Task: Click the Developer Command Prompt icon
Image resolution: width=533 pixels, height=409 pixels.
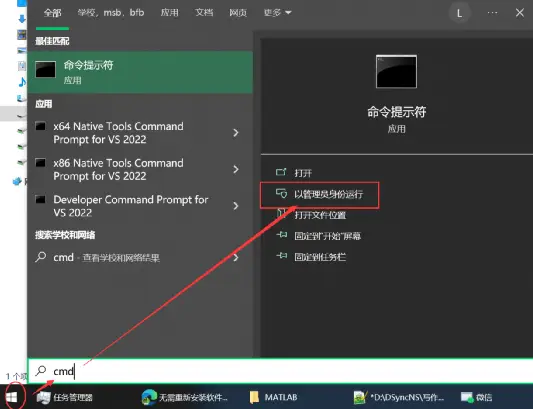Action: pos(40,200)
